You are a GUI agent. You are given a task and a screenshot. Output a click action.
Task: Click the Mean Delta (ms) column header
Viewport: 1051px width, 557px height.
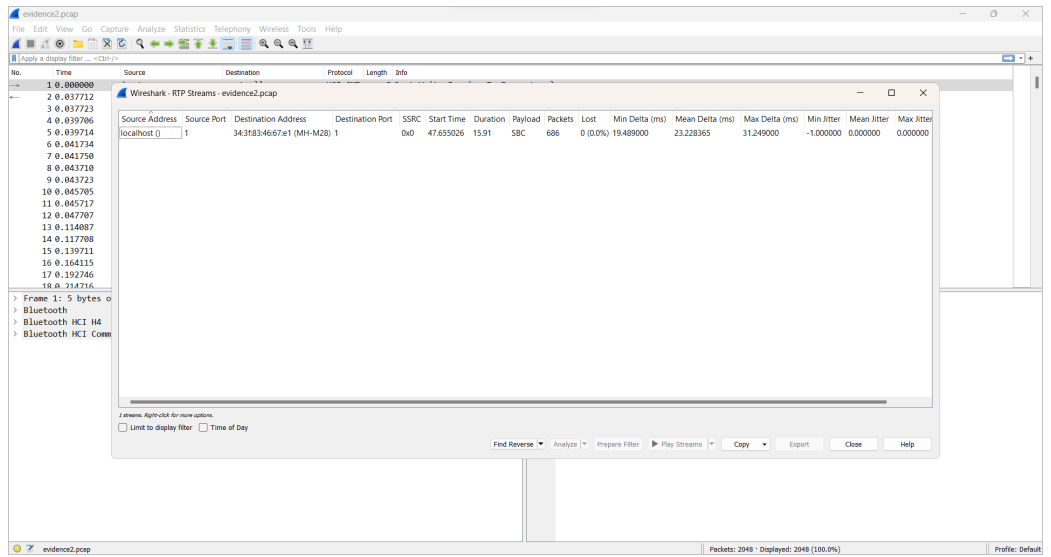pyautogui.click(x=705, y=119)
